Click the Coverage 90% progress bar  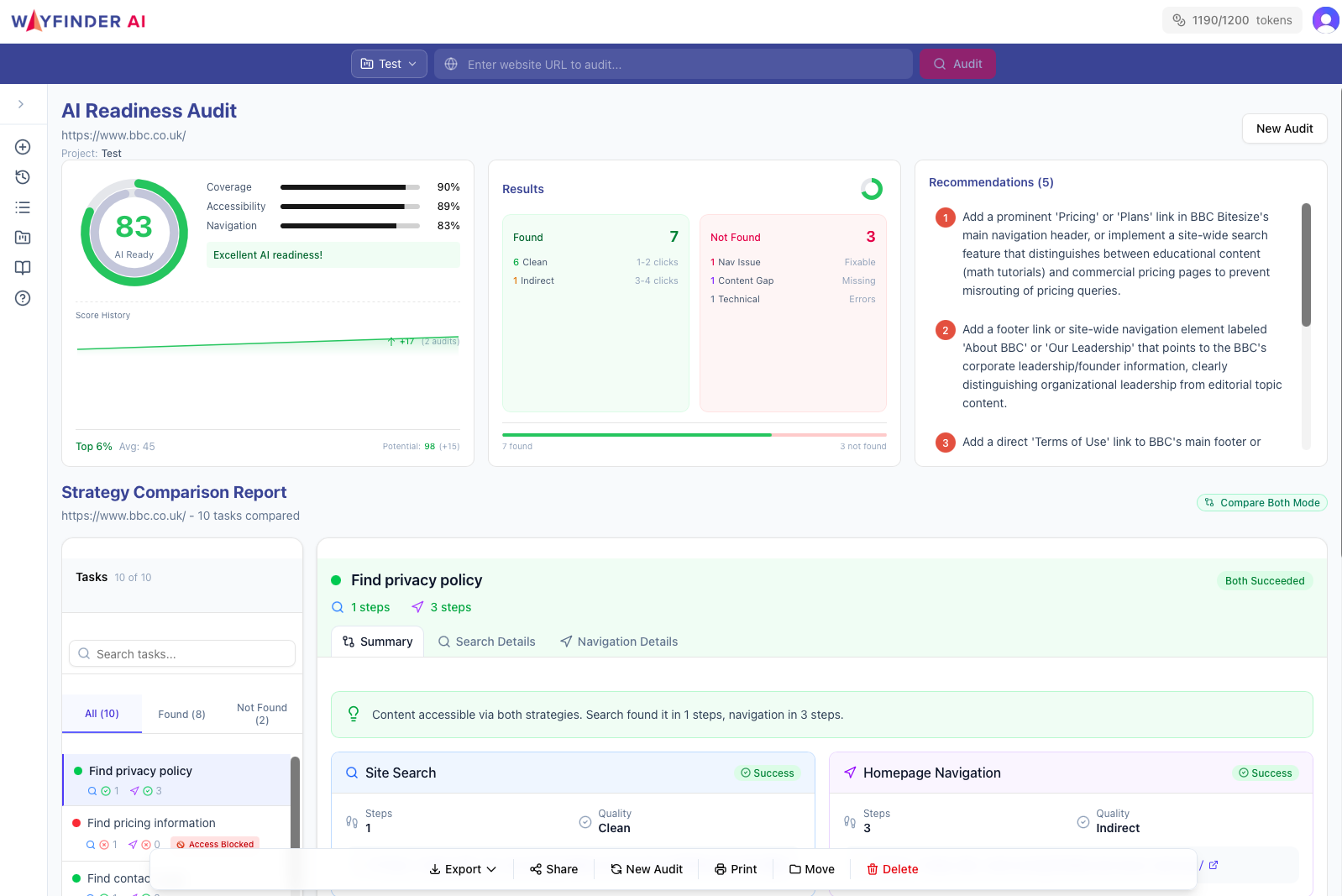click(x=349, y=187)
